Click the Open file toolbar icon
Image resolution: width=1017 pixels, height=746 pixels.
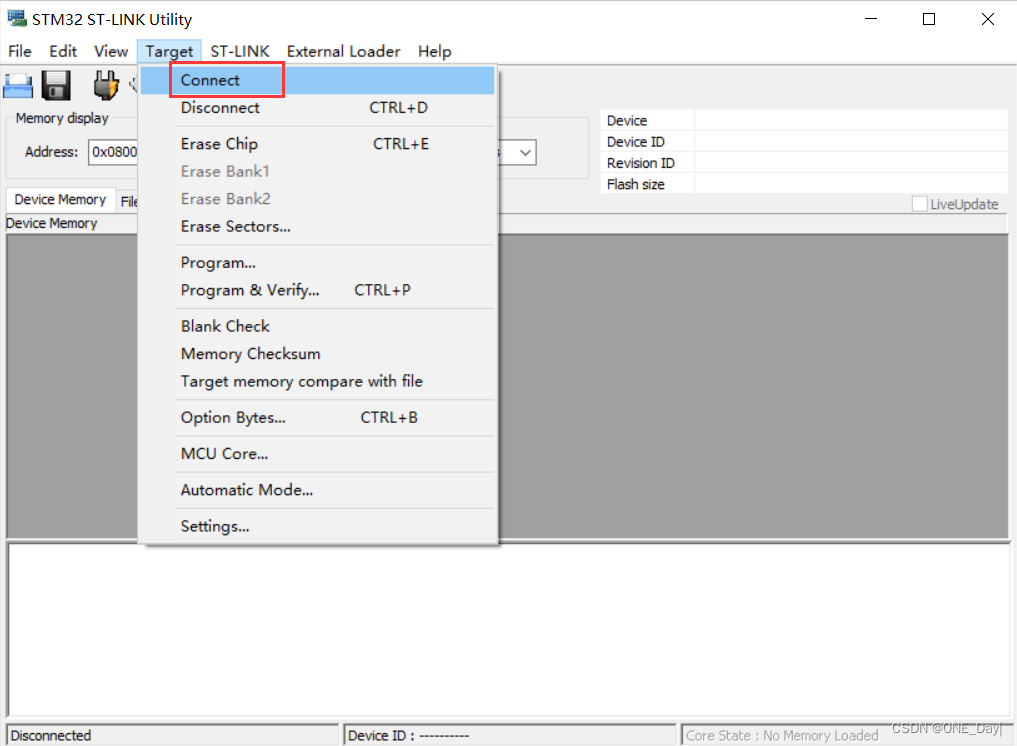point(18,86)
